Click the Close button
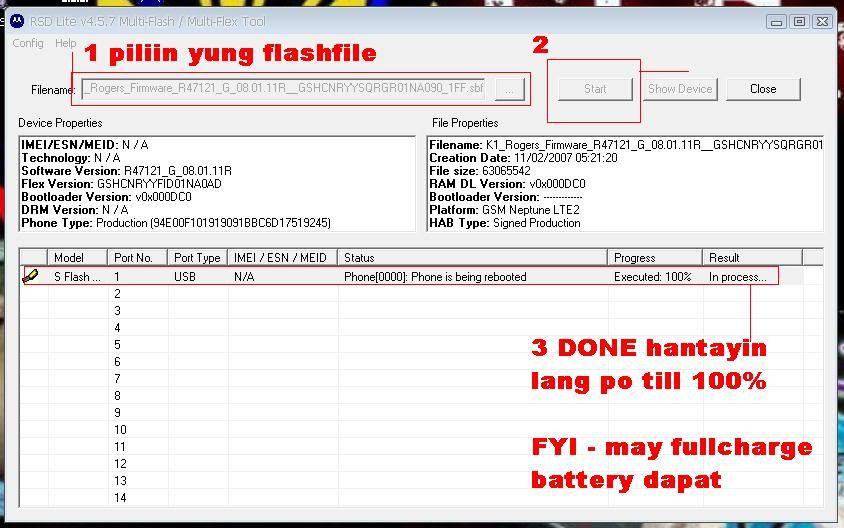 point(763,89)
